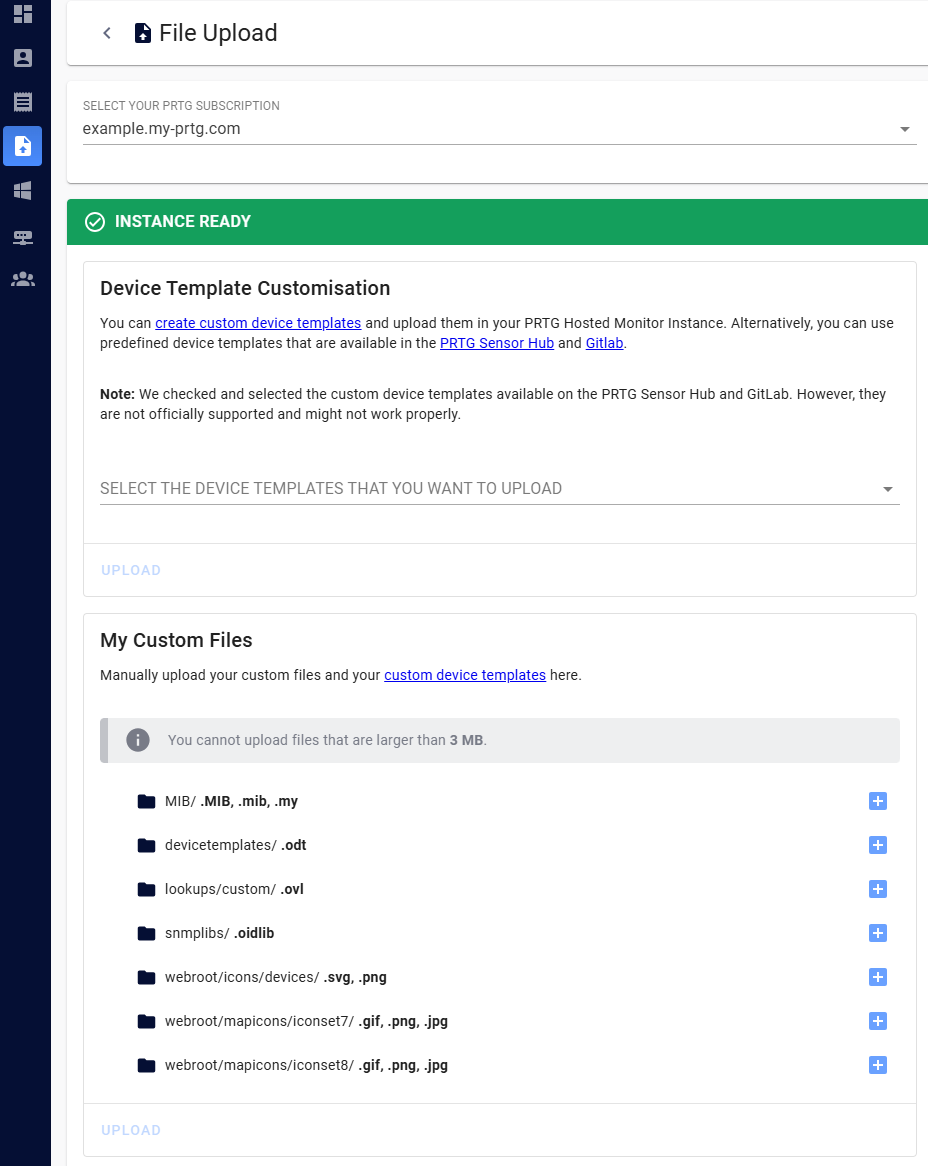The image size is (928, 1166).
Task: Click the iconset7 folder icon
Action: coord(146,1021)
